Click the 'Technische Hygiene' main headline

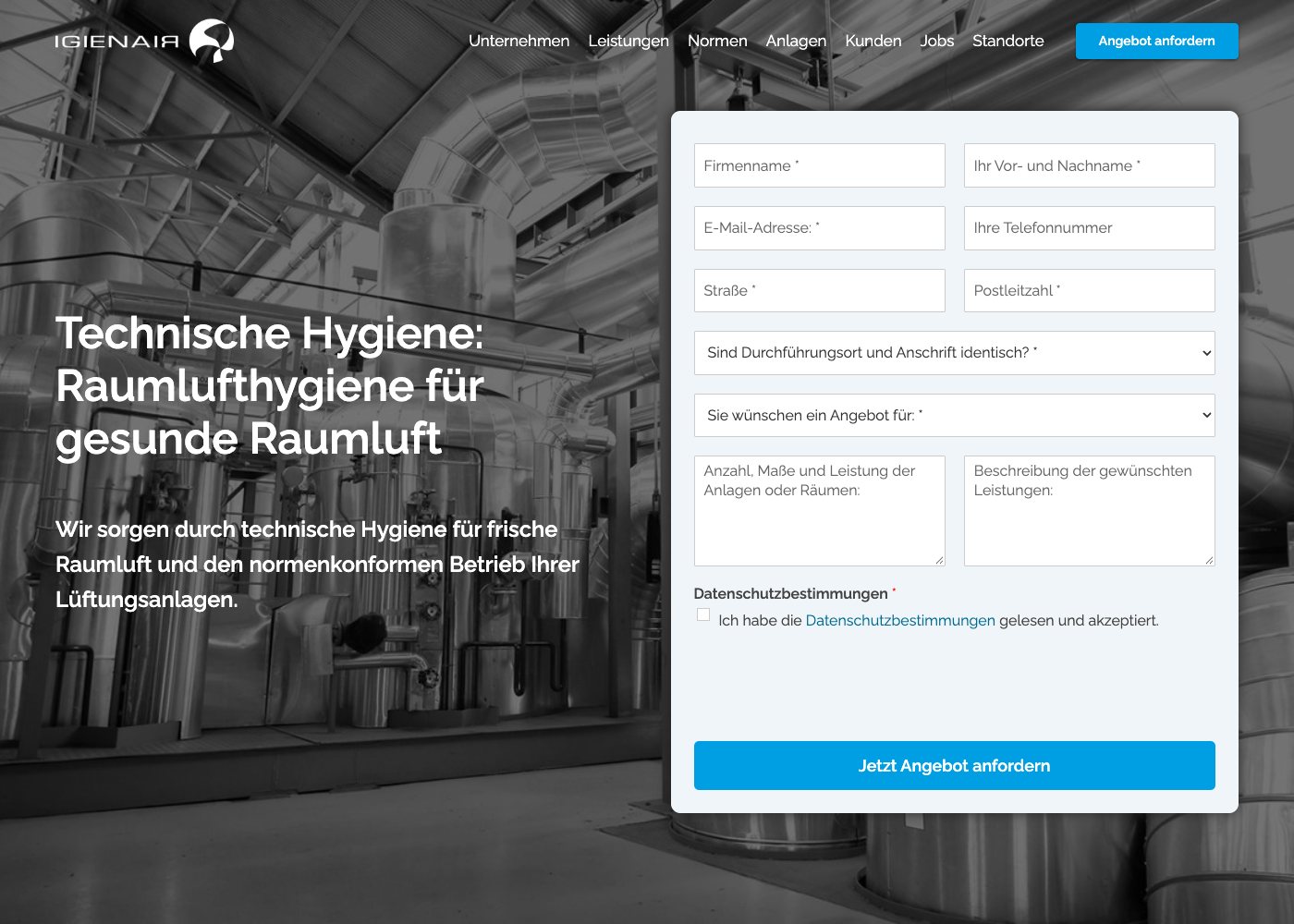pyautogui.click(x=270, y=386)
